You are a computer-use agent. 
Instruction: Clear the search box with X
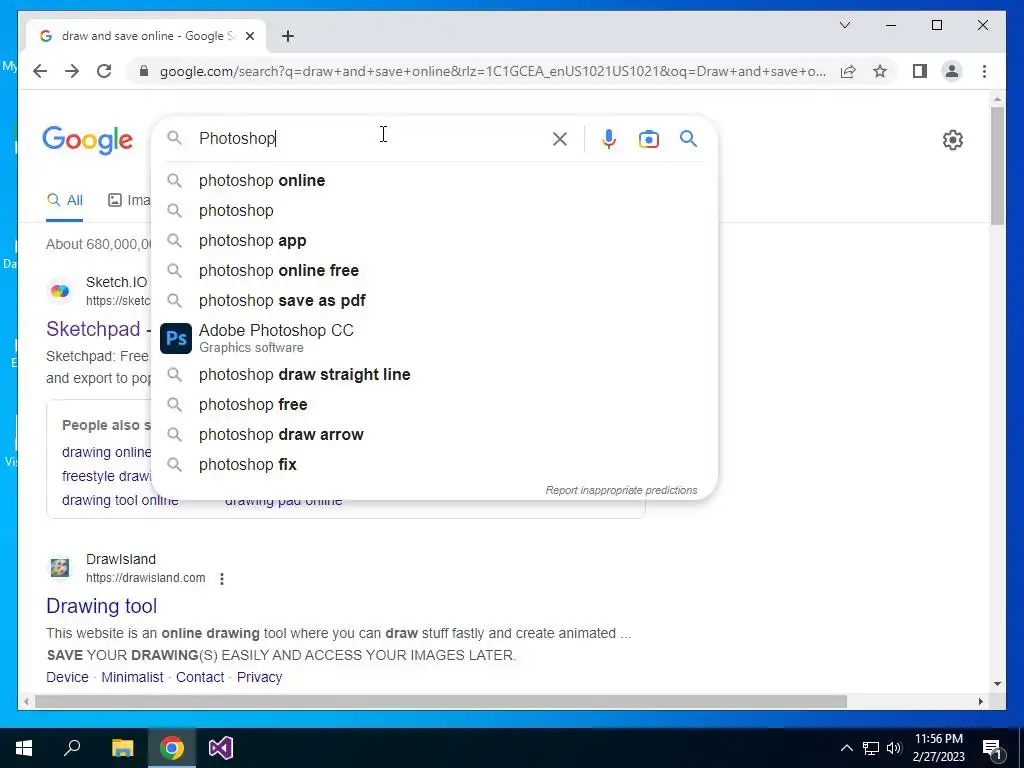[560, 138]
